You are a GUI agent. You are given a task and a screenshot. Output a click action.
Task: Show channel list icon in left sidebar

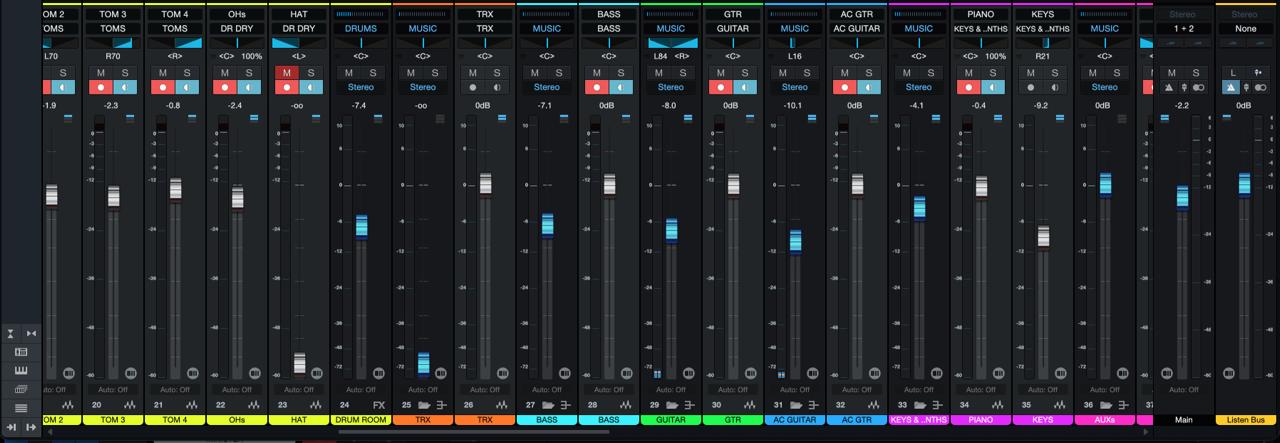click(x=21, y=408)
